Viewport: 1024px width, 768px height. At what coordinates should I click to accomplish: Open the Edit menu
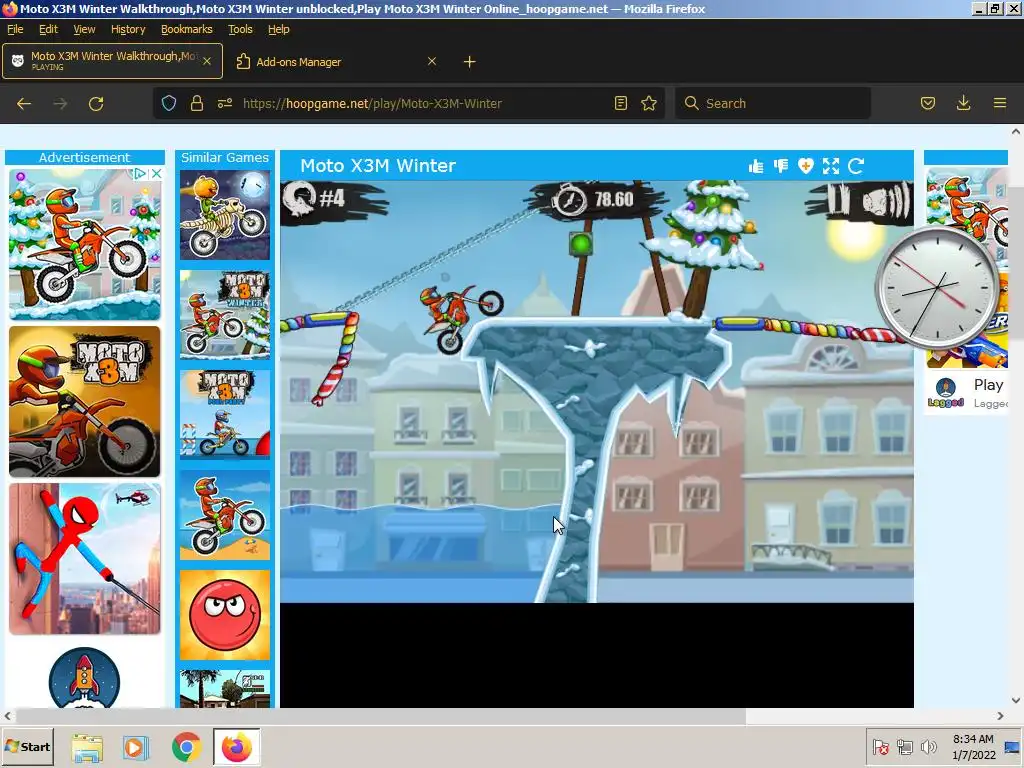click(48, 29)
